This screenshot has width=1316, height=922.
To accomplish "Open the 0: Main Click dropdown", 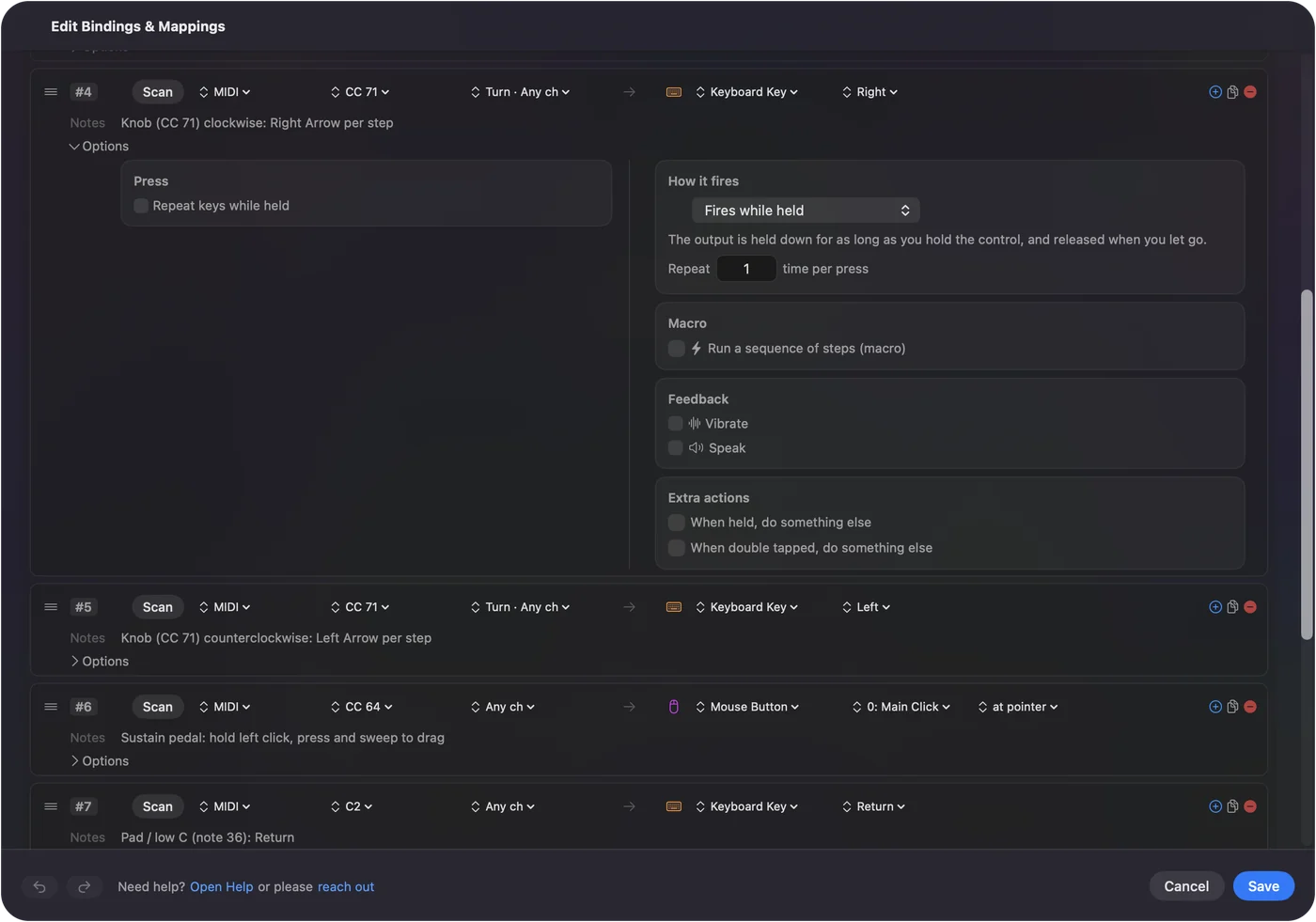I will (901, 707).
